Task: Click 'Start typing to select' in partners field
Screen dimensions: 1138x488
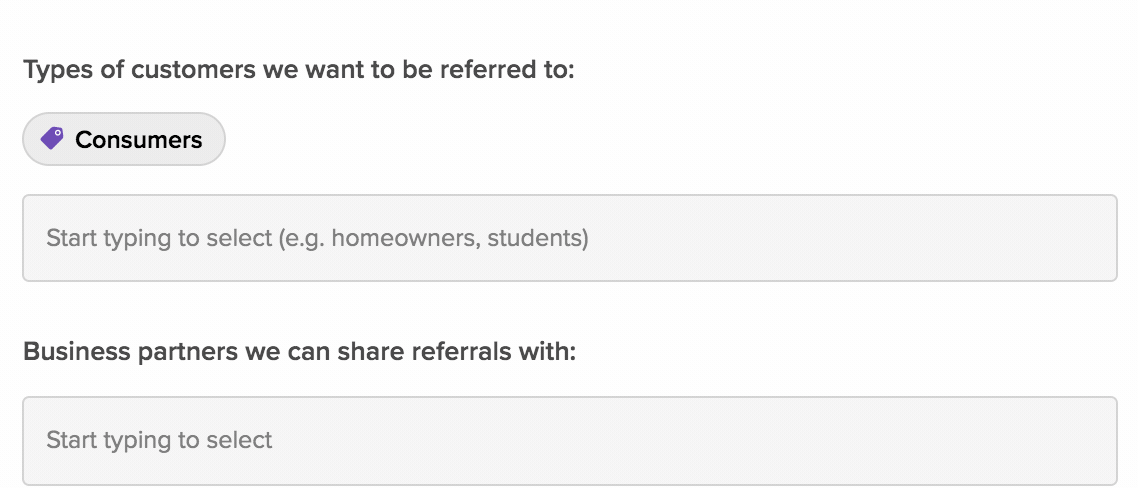Action: 159,440
